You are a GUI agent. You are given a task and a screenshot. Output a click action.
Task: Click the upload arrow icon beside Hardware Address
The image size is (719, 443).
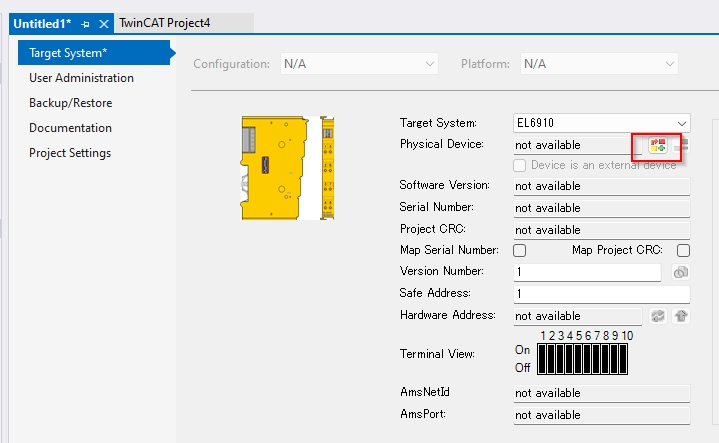[681, 316]
